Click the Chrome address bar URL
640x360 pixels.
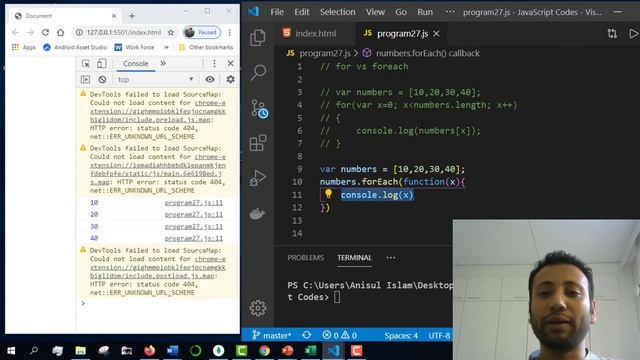(124, 32)
